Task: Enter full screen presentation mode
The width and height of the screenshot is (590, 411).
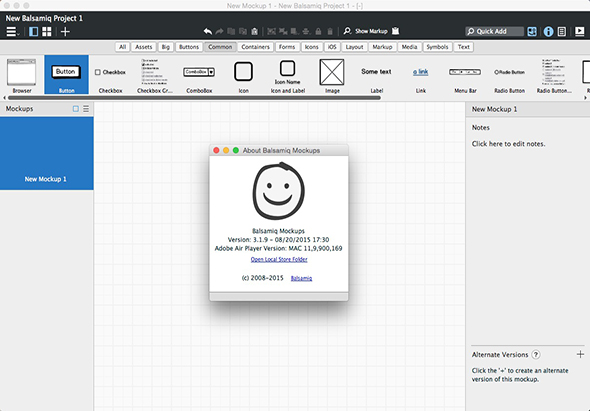Action: pos(579,31)
